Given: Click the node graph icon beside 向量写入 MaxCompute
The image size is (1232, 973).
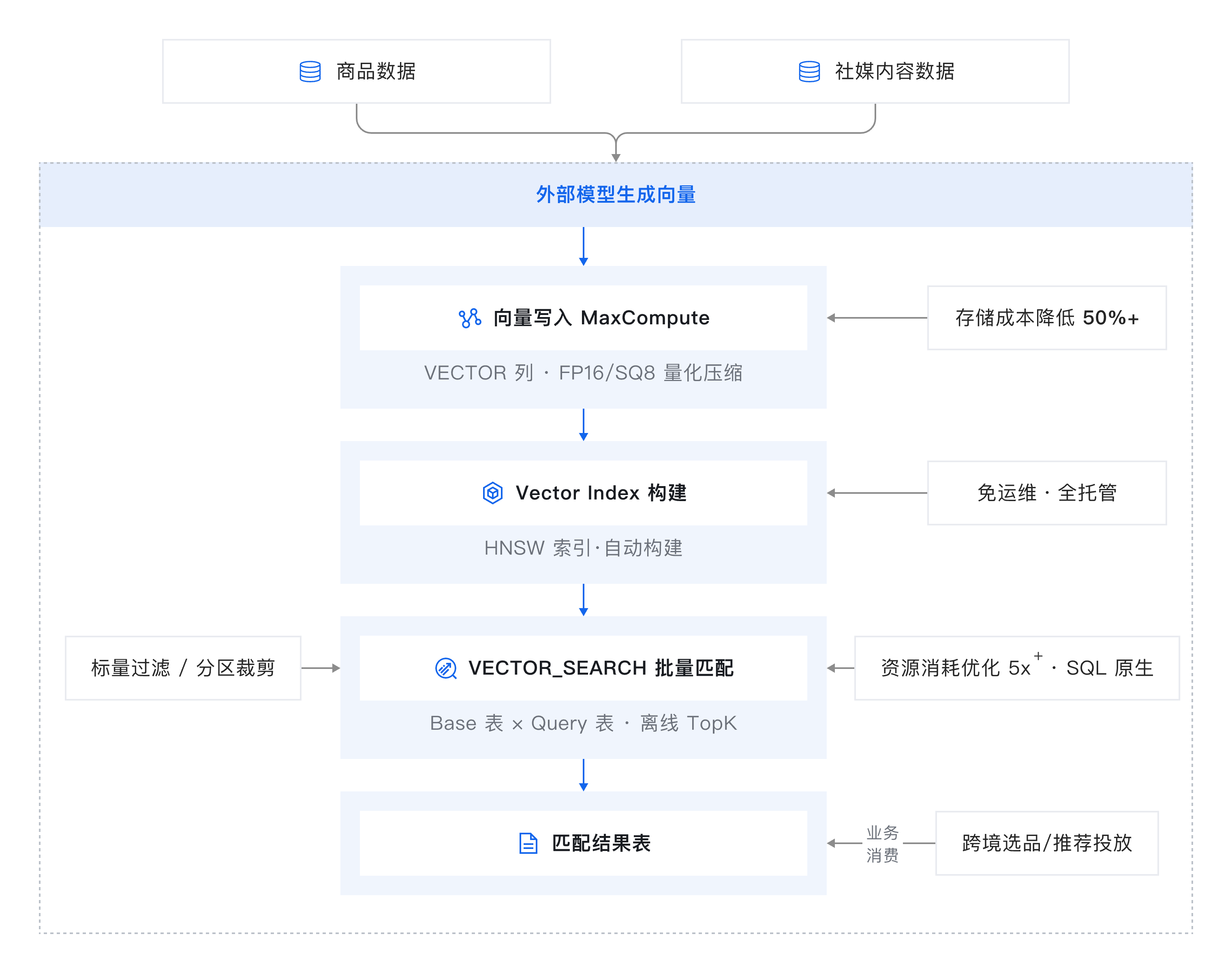Looking at the screenshot, I should 470,318.
